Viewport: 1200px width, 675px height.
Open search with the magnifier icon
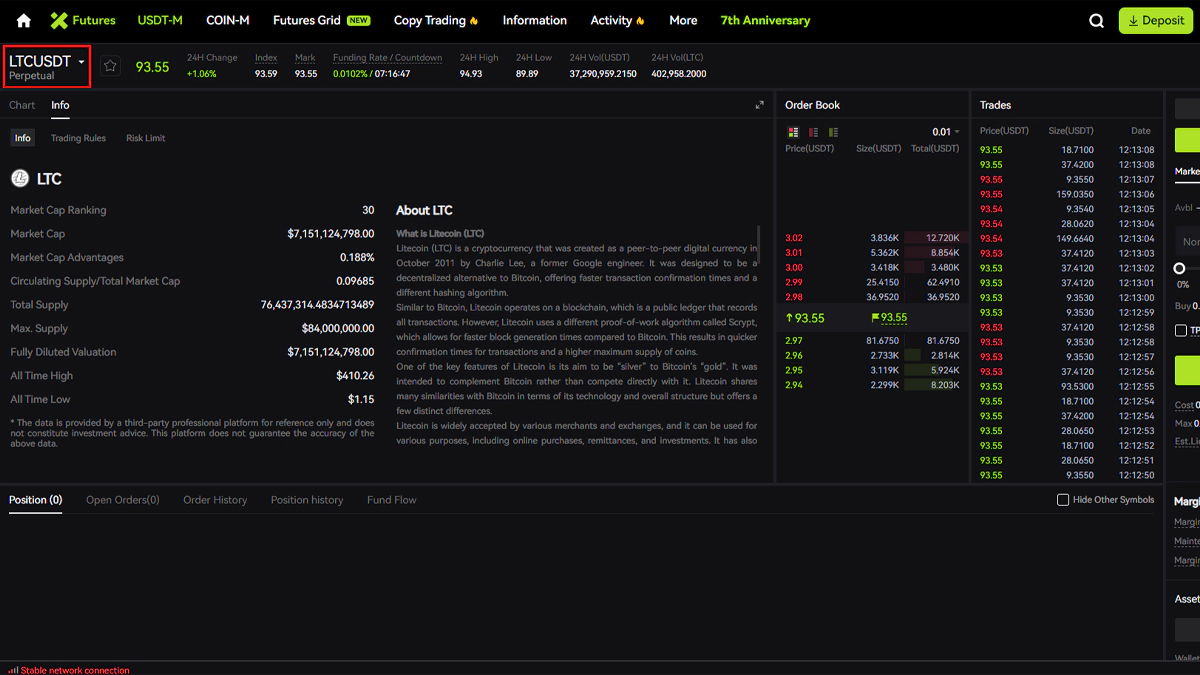tap(1097, 21)
